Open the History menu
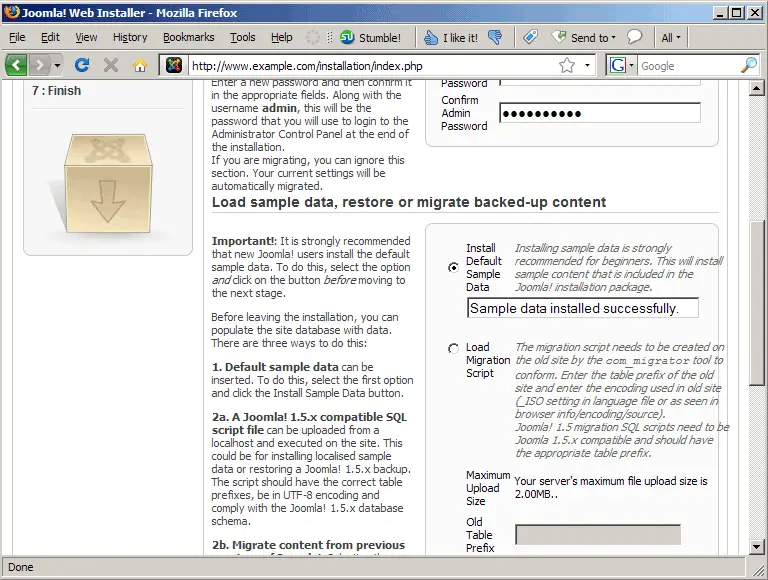The height and width of the screenshot is (580, 768). (130, 37)
